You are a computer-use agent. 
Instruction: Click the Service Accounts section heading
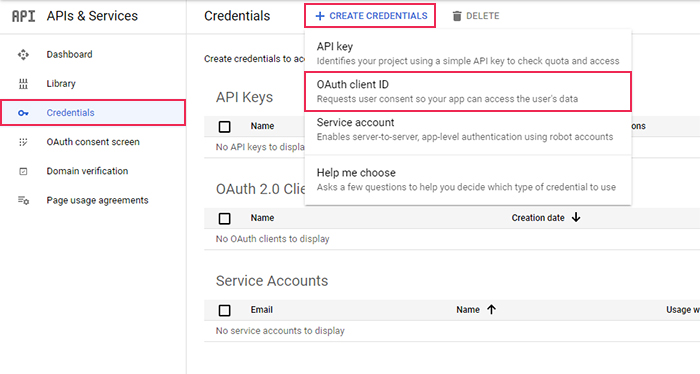[272, 281]
